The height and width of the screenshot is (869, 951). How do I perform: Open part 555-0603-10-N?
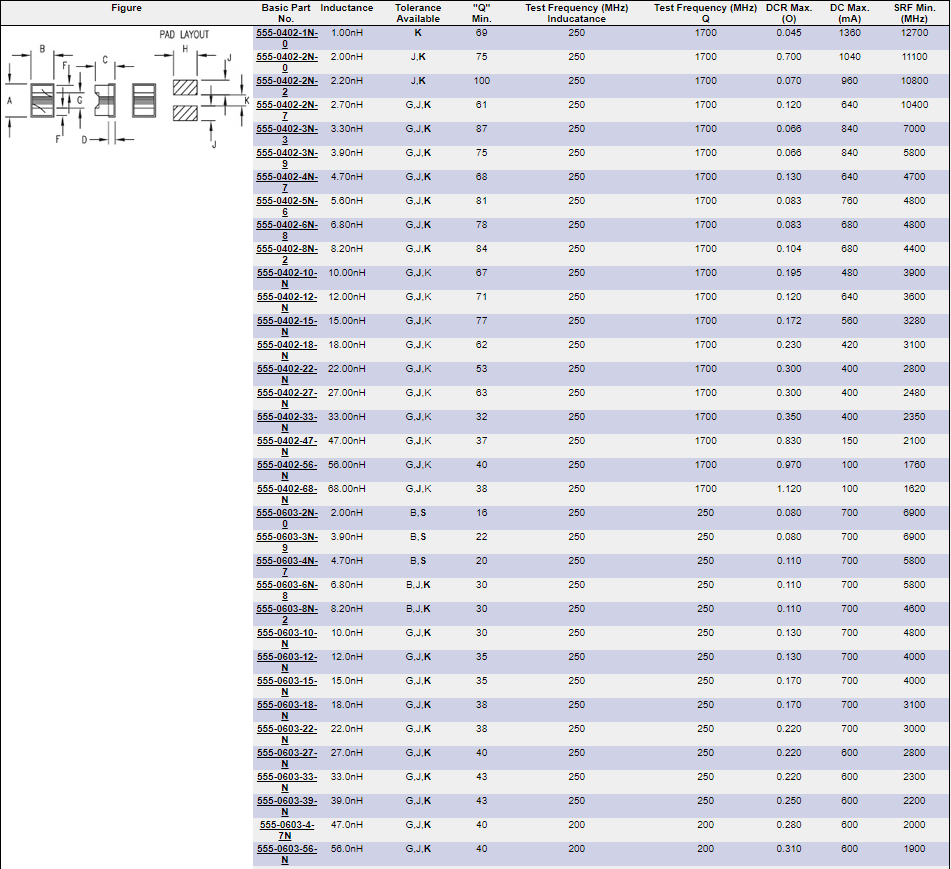click(286, 633)
